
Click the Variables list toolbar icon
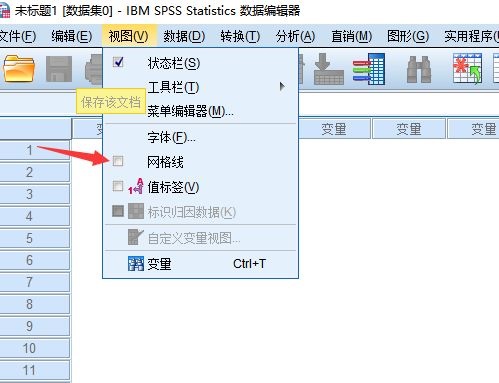369,69
